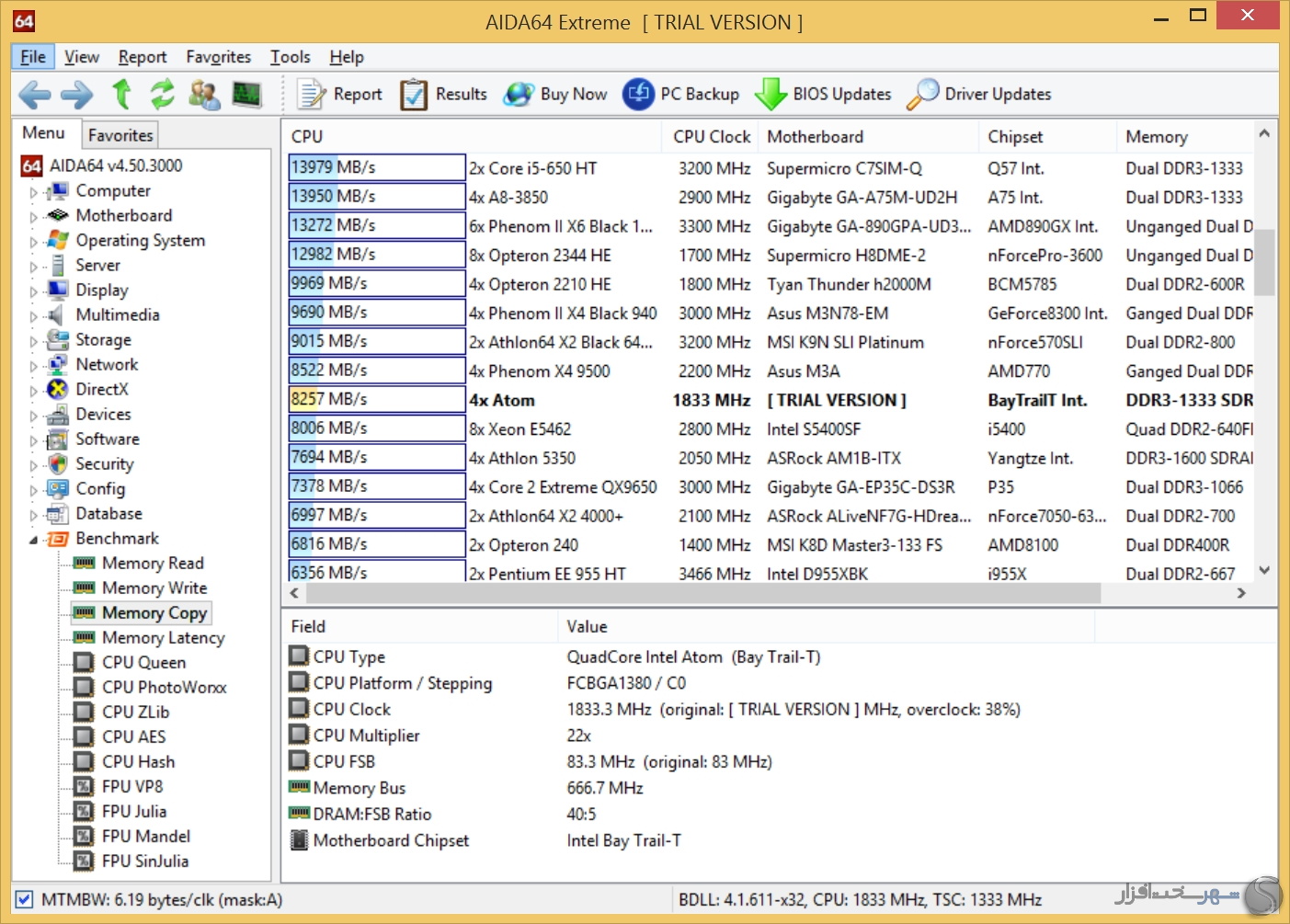Open the Help menu

pyautogui.click(x=347, y=57)
